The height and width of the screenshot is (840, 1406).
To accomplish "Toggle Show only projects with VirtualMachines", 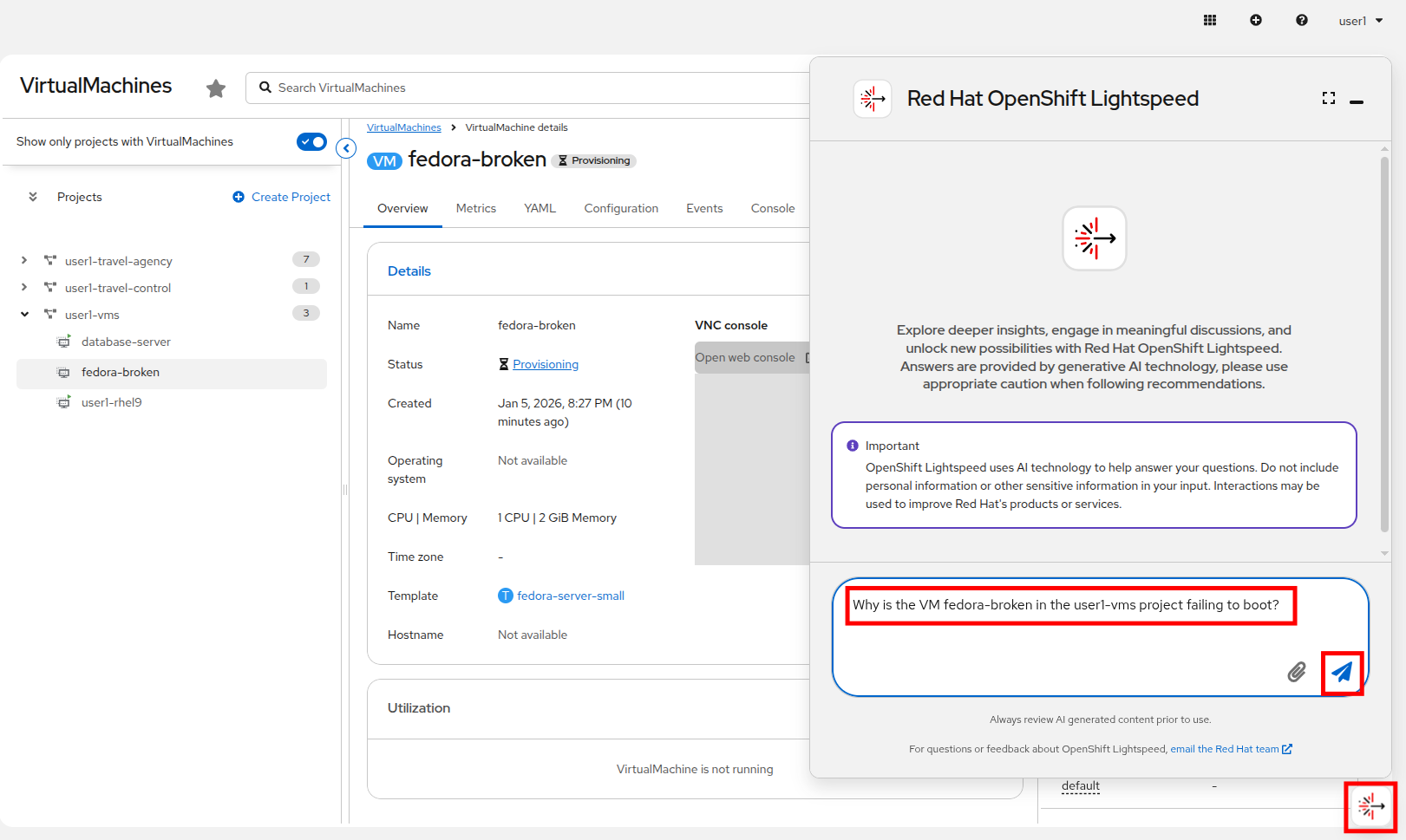I will pyautogui.click(x=311, y=141).
